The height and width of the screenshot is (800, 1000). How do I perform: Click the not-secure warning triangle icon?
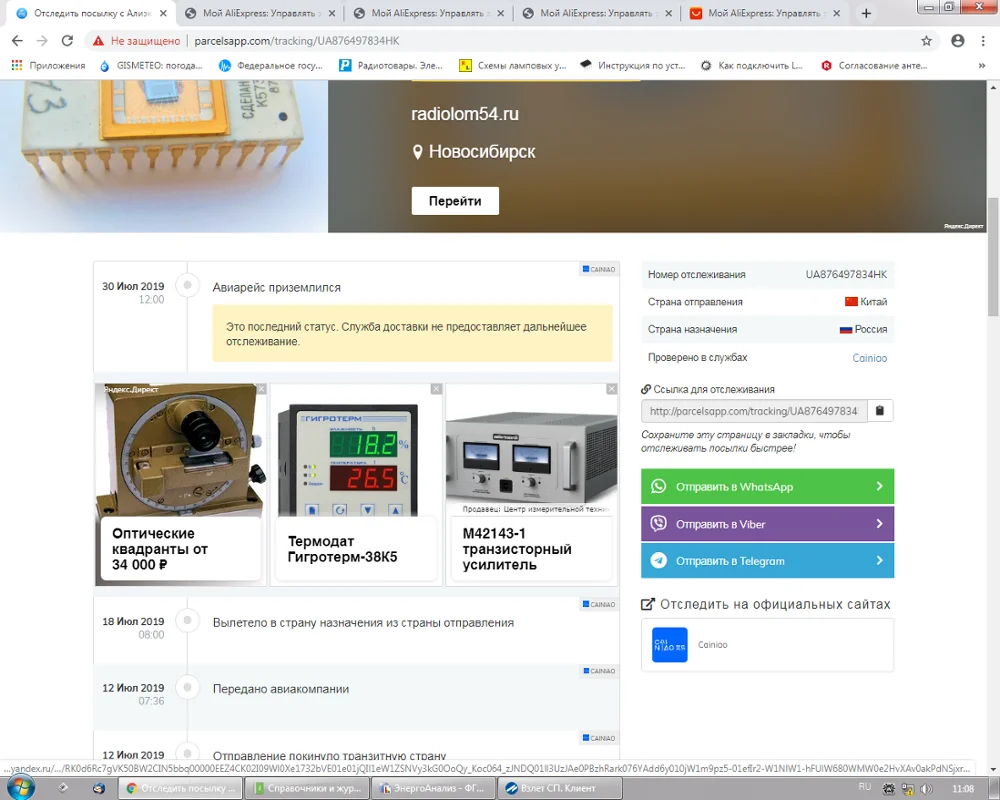98,41
